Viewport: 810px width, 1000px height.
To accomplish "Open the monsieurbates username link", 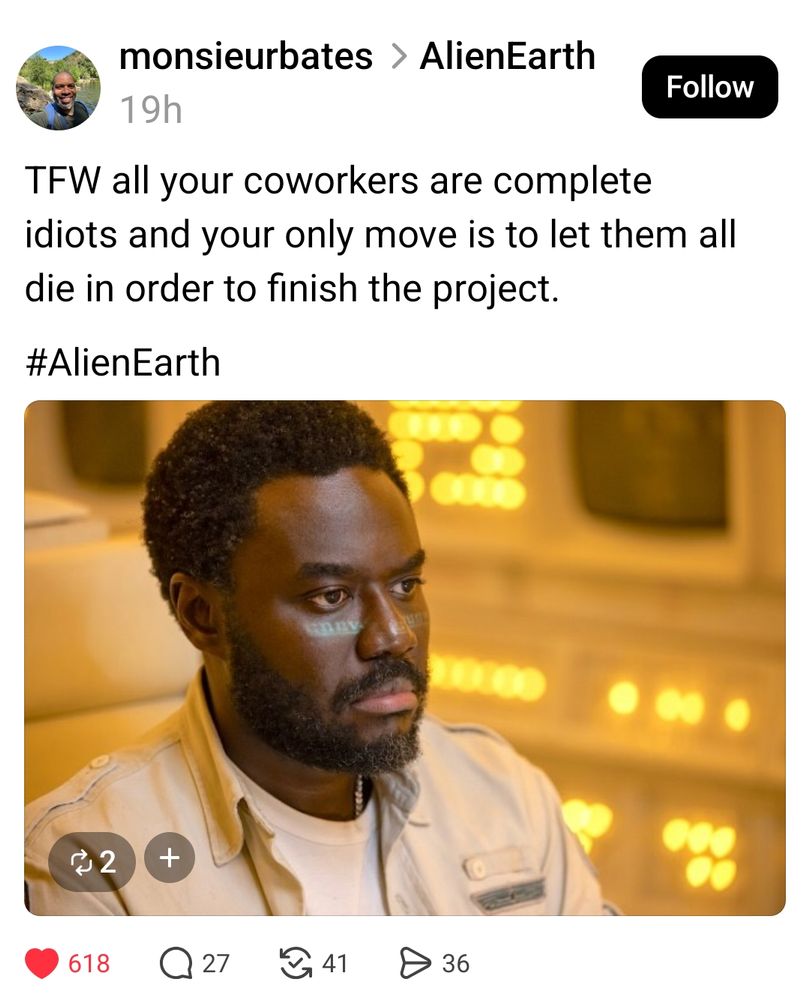I will tap(246, 56).
